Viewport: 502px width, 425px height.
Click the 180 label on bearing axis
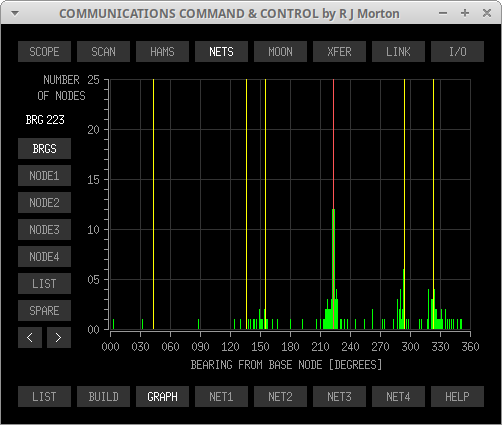click(x=290, y=347)
